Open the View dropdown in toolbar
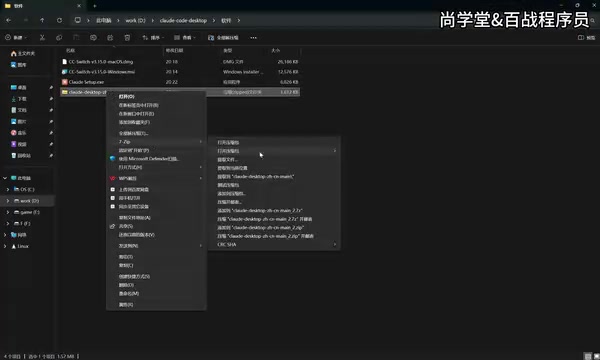600x360 pixels. tap(185, 37)
